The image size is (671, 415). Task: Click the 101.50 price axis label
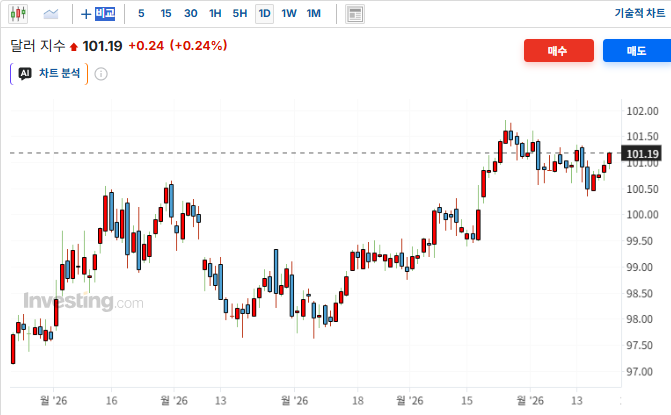point(642,136)
